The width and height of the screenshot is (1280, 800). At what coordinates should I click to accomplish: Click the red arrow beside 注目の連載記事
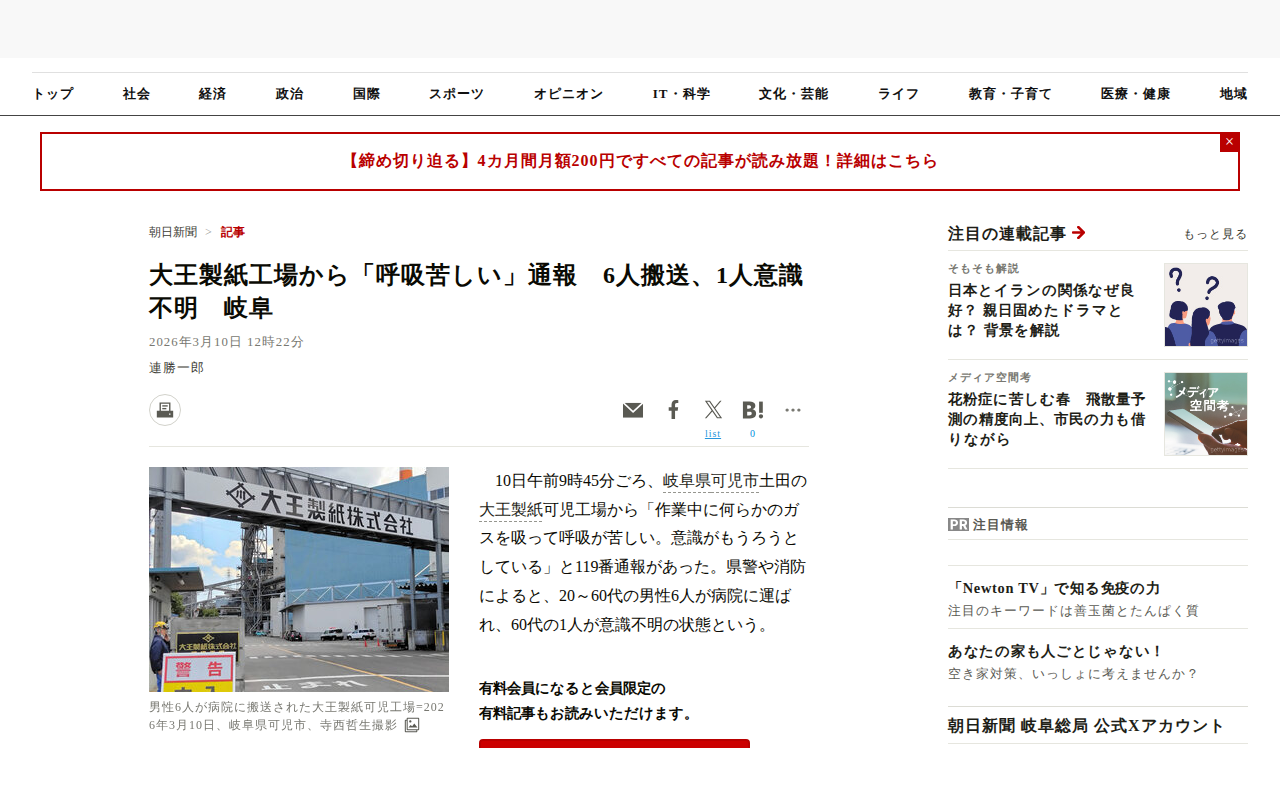tap(1079, 233)
